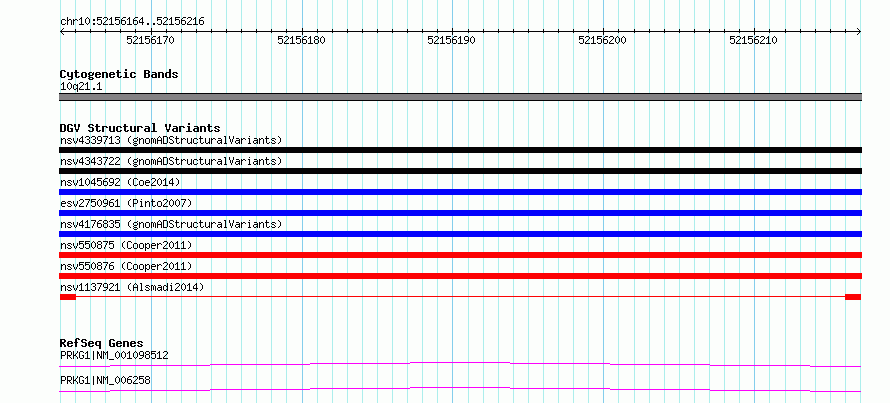Open gene label PRKG1|NM_006258

[x=105, y=380]
